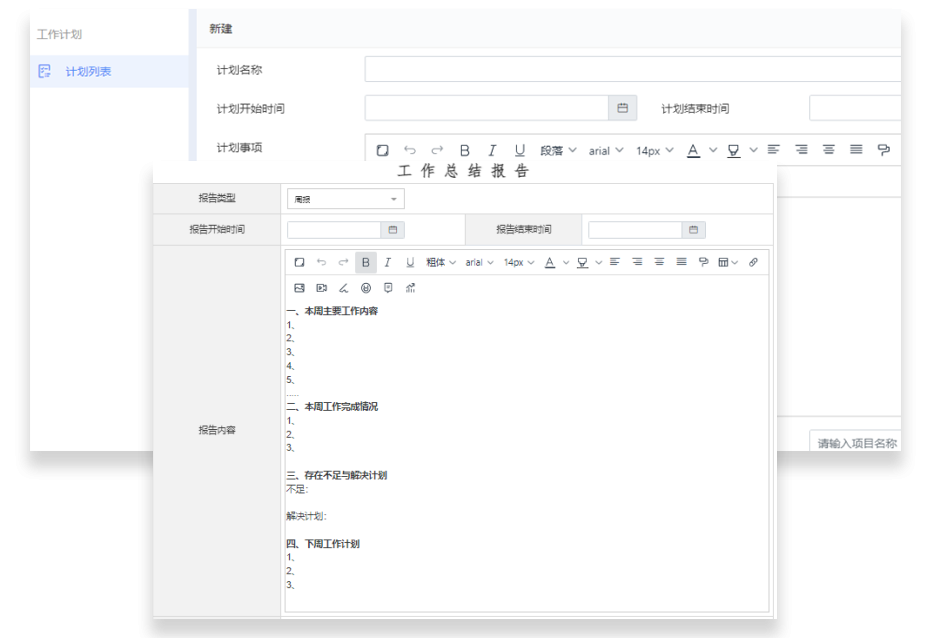930x638 pixels.
Task: Apply highlight color in the report editor
Action: click(x=582, y=262)
